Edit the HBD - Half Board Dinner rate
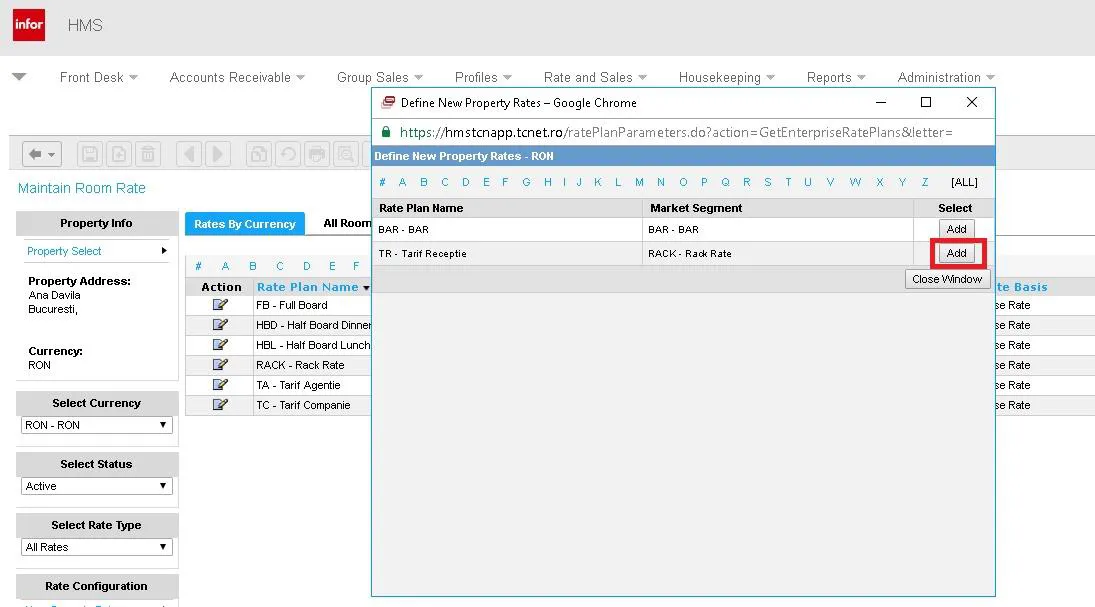The image size is (1095, 607). coord(220,325)
